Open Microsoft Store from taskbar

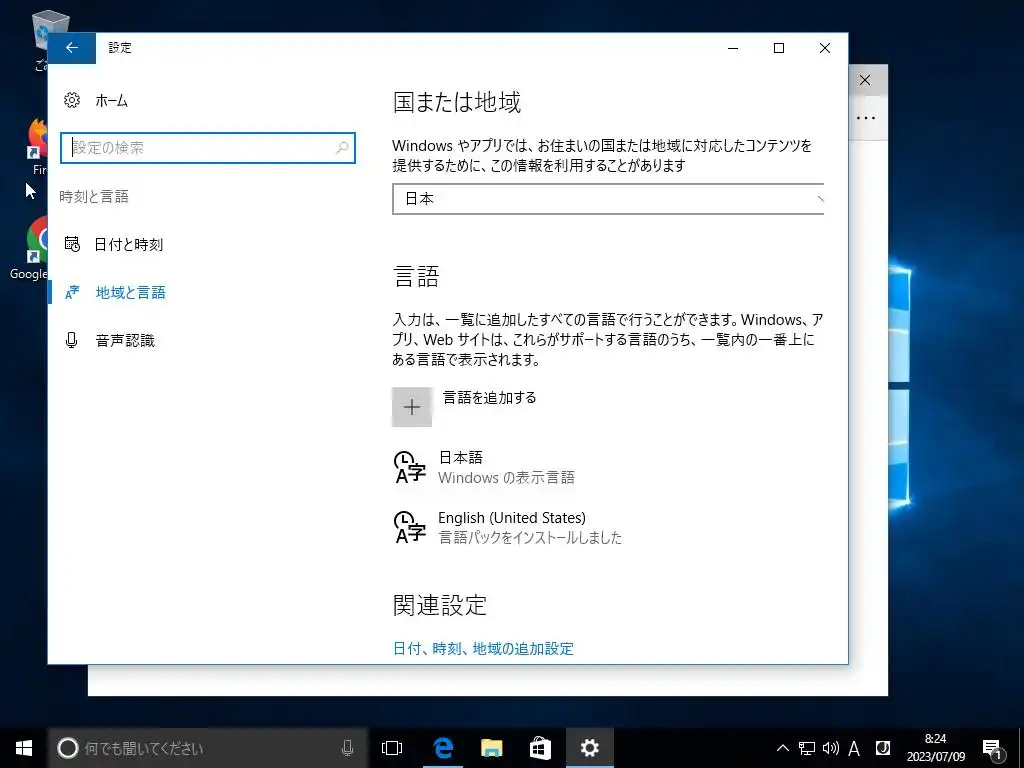tap(540, 748)
